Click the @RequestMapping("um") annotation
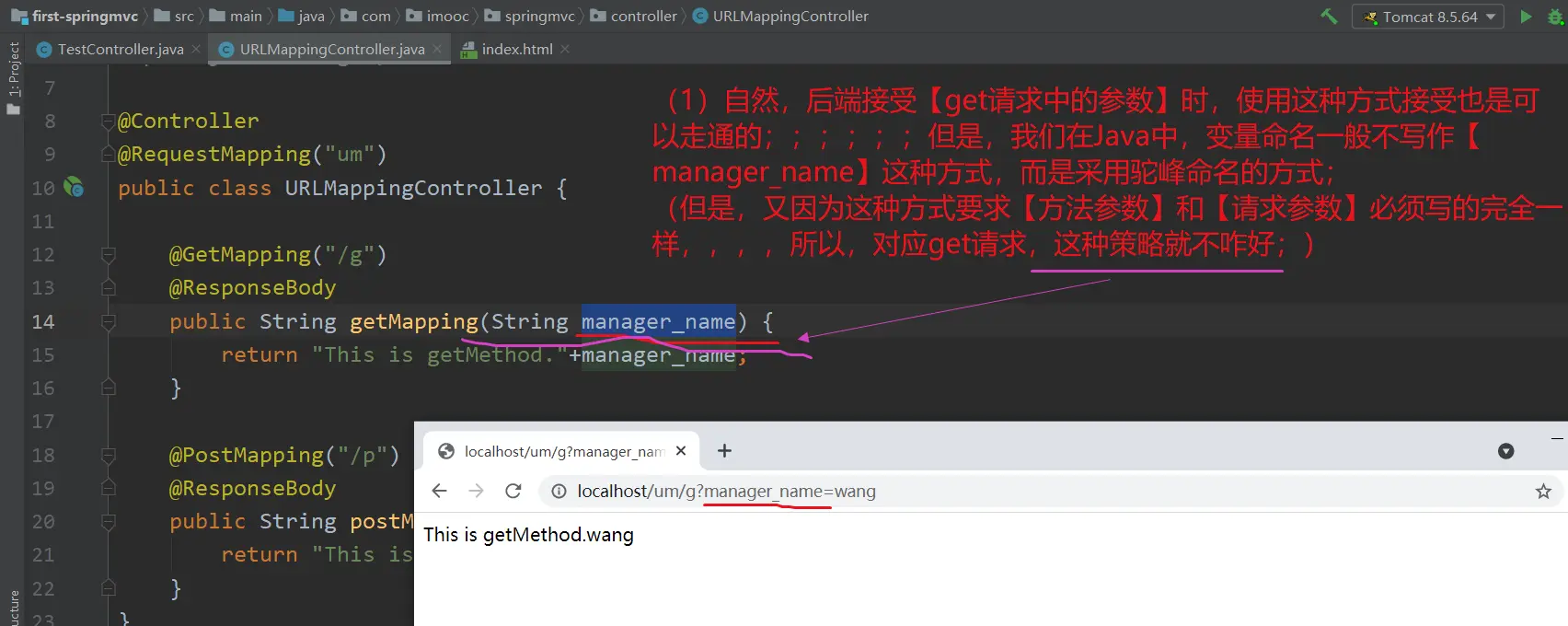 (252, 154)
